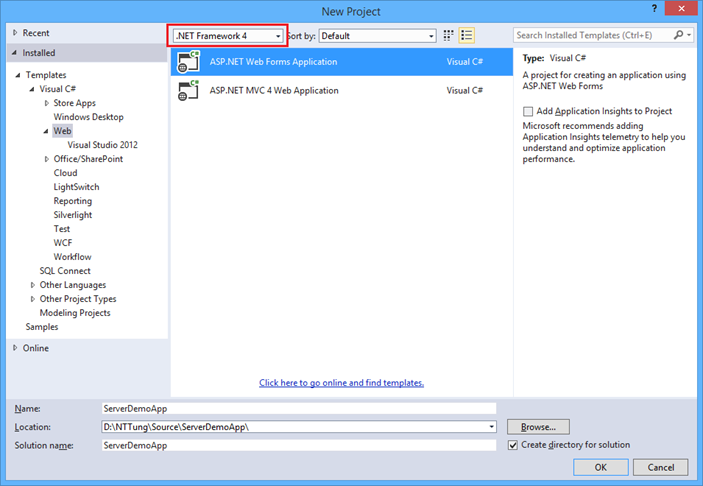Viewport: 703px width, 486px height.
Task: Select ASP.NET Web Forms Application template
Action: (342, 62)
